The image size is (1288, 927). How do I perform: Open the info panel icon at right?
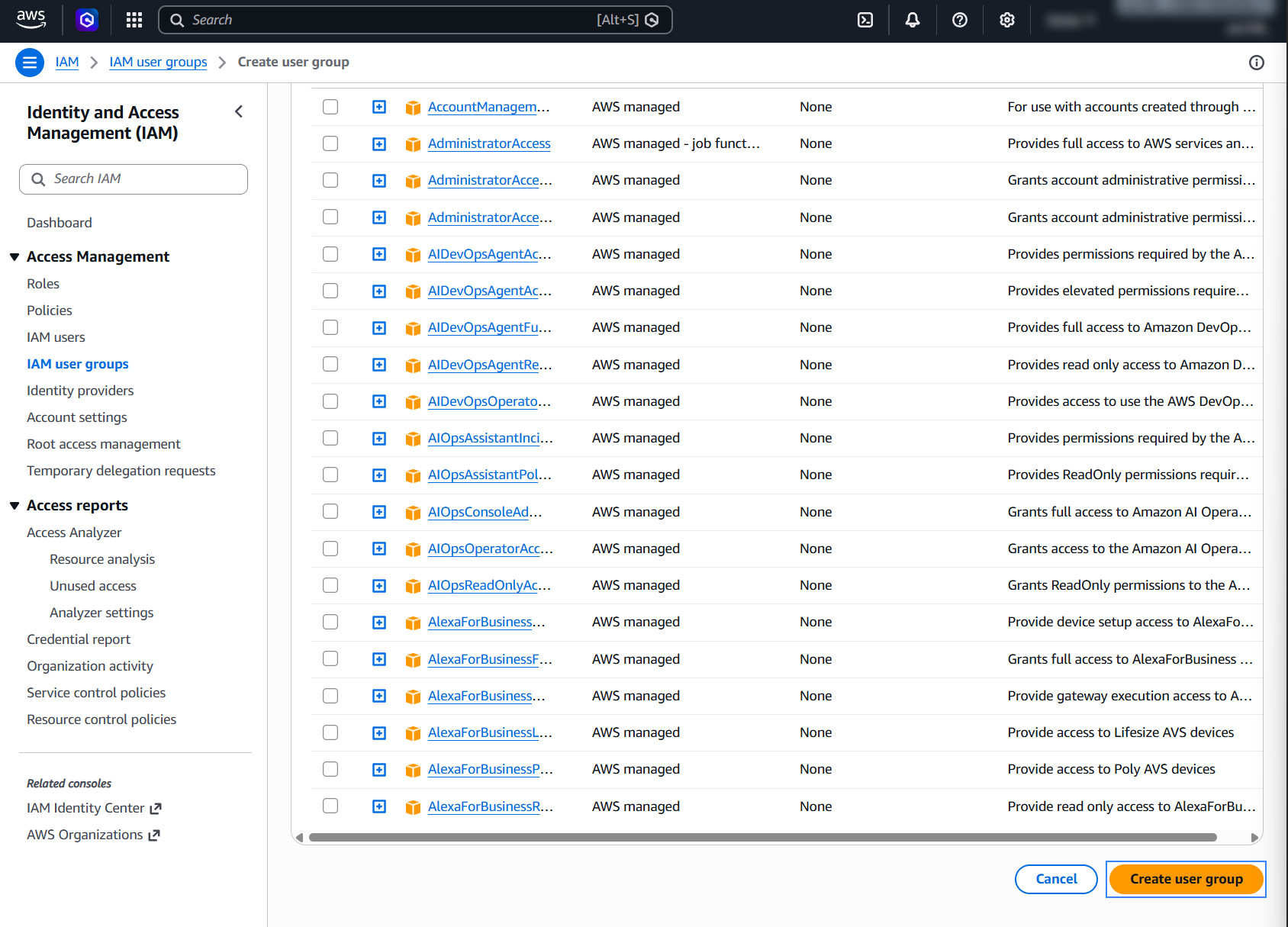coord(1257,63)
